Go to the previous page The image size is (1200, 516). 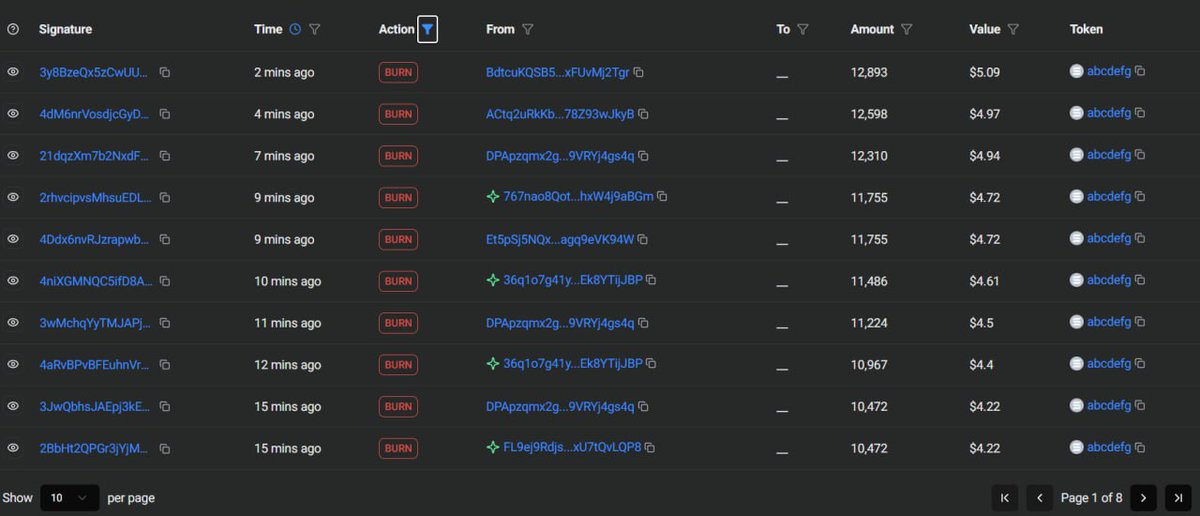coord(1039,498)
